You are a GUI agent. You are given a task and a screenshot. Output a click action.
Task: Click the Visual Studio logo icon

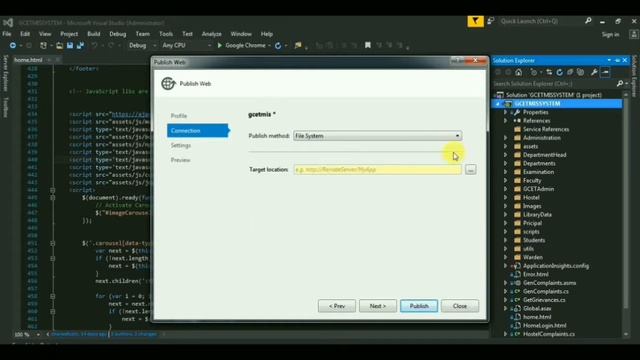(x=7, y=22)
